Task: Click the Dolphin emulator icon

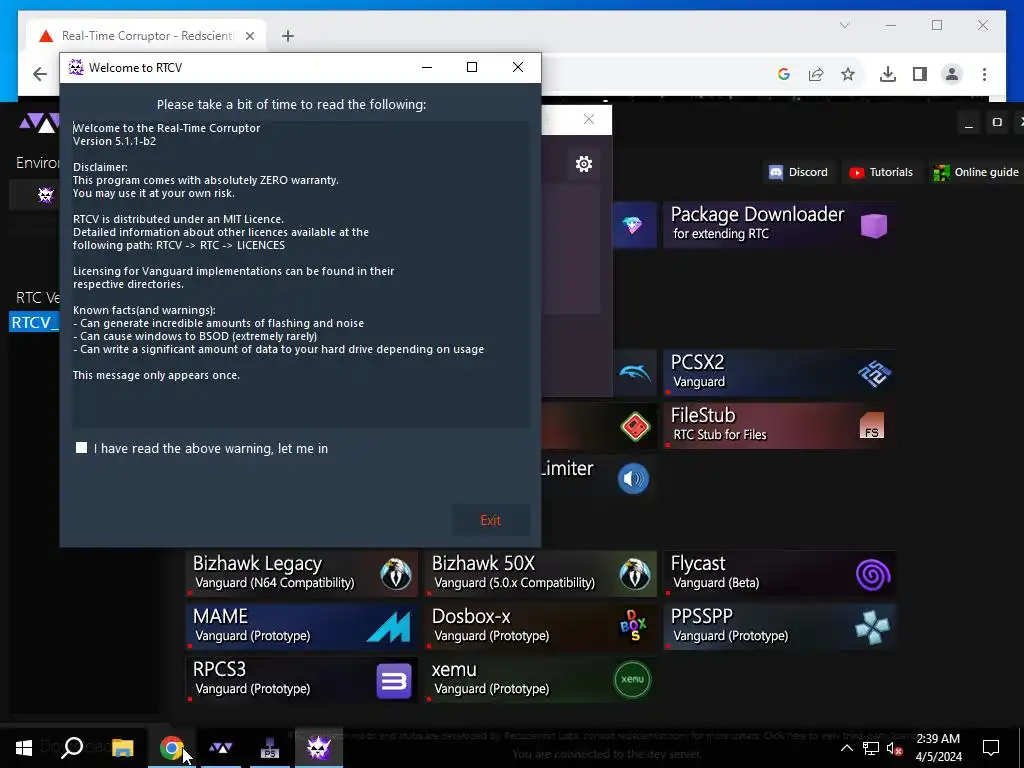Action: [x=633, y=373]
